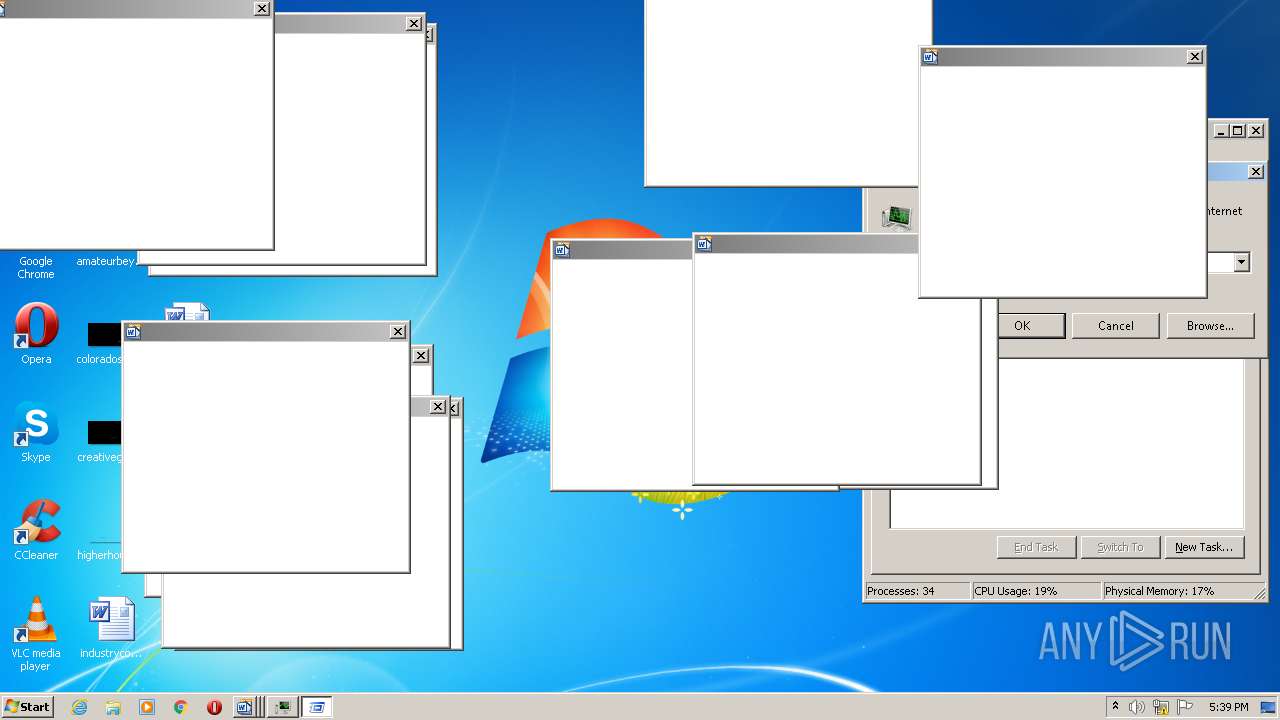Open the Opera desktop shortcut

coord(36,334)
